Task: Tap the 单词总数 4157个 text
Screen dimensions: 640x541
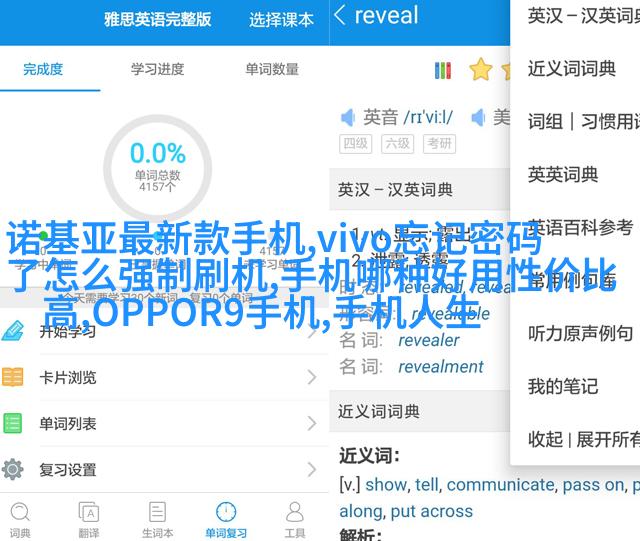Action: [x=158, y=181]
